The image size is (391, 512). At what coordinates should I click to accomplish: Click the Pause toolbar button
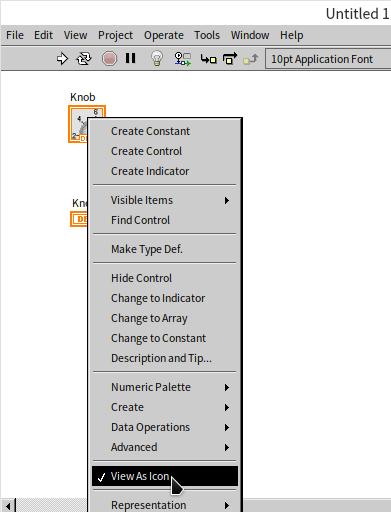coord(131,58)
